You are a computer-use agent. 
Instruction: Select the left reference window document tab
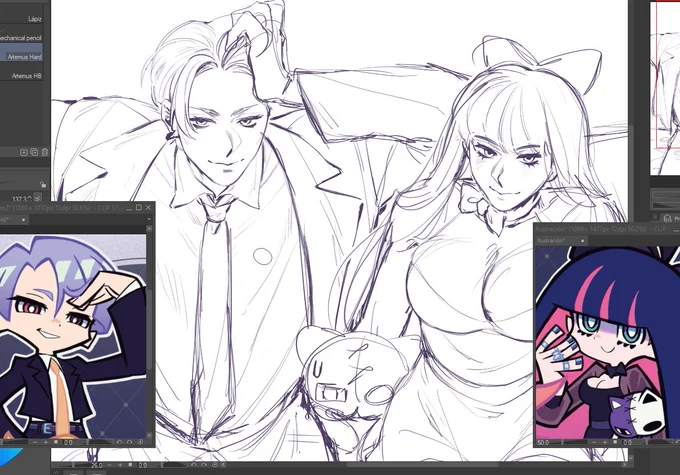[x=13, y=219]
